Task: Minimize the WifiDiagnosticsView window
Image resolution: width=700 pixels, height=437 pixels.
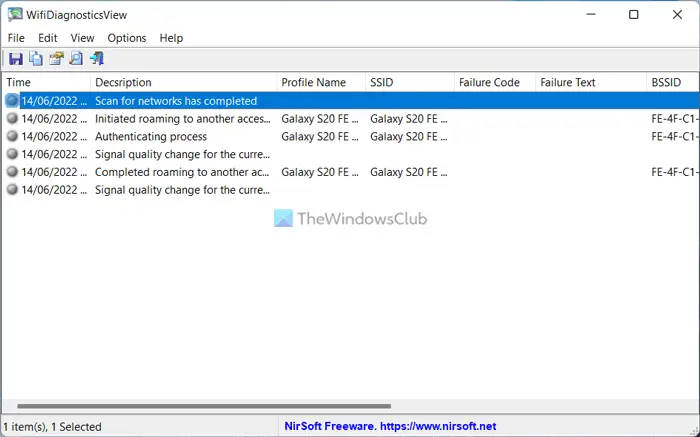Action: tap(591, 15)
